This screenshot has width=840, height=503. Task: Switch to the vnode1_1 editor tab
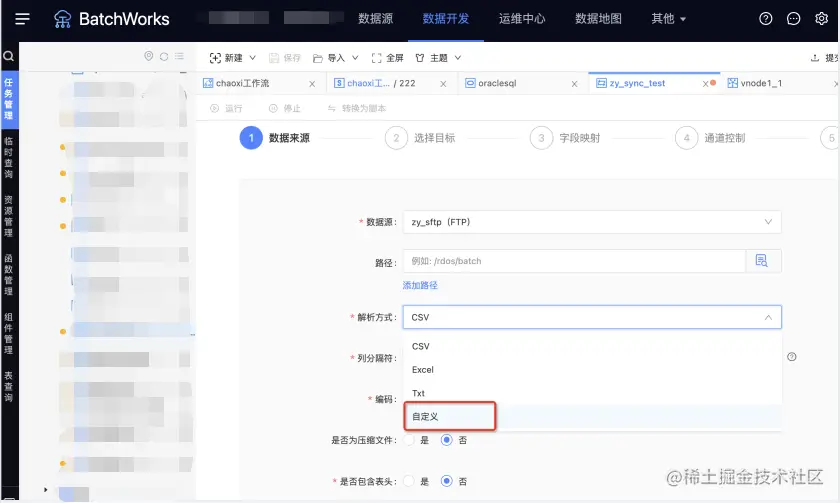click(761, 84)
